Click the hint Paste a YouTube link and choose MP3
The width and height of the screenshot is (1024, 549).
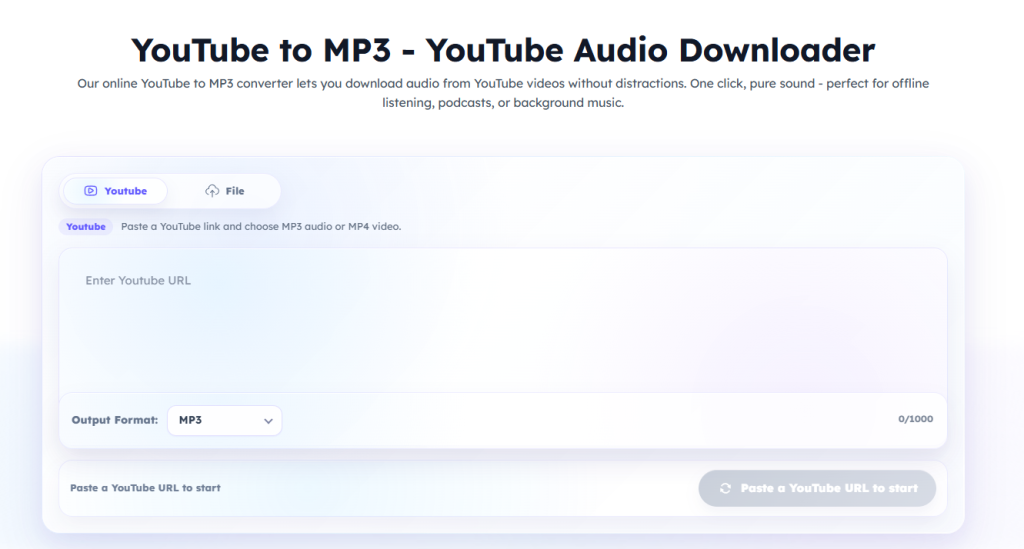click(261, 227)
